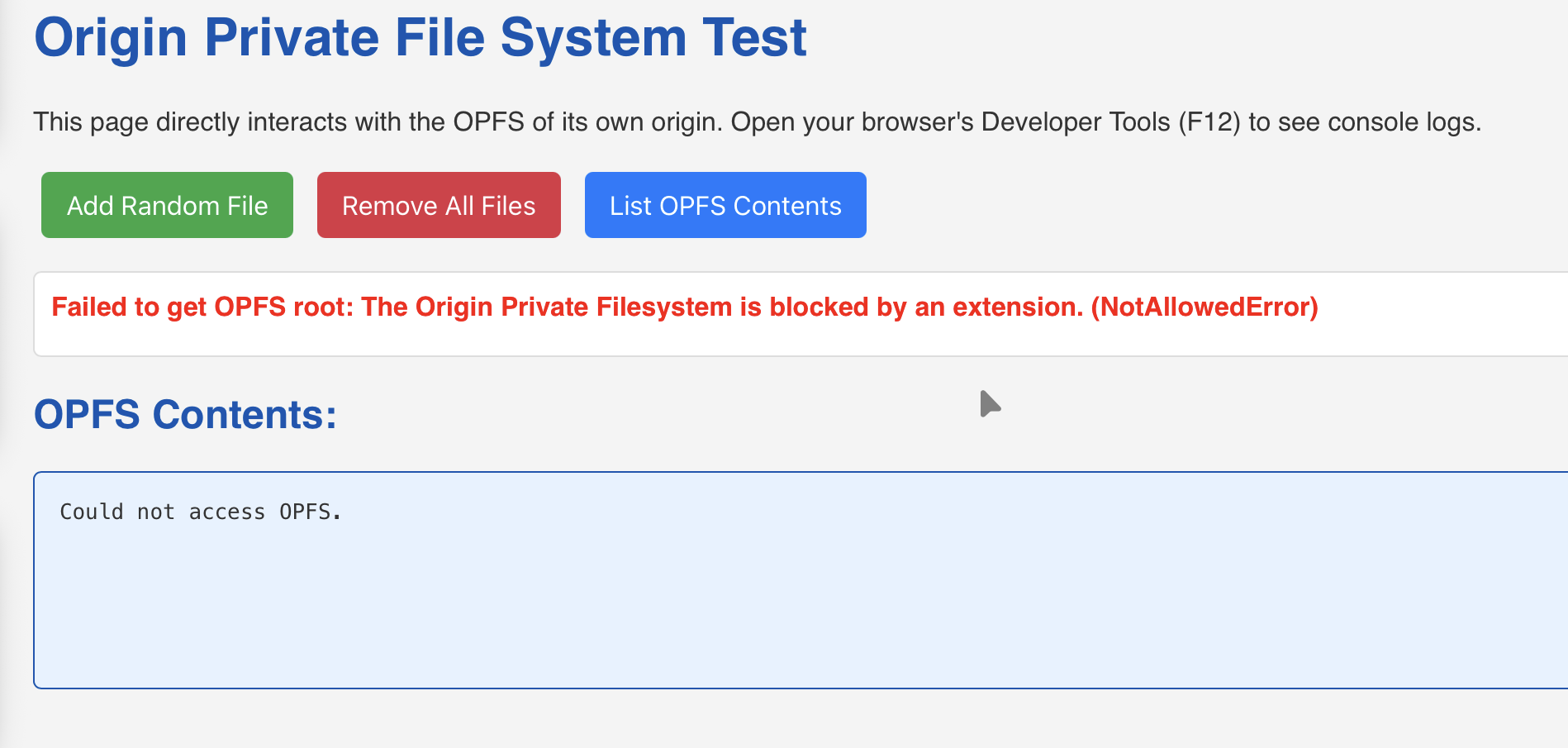This screenshot has width=1568, height=748.
Task: Click the red Remove All Files button
Action: pyautogui.click(x=439, y=205)
